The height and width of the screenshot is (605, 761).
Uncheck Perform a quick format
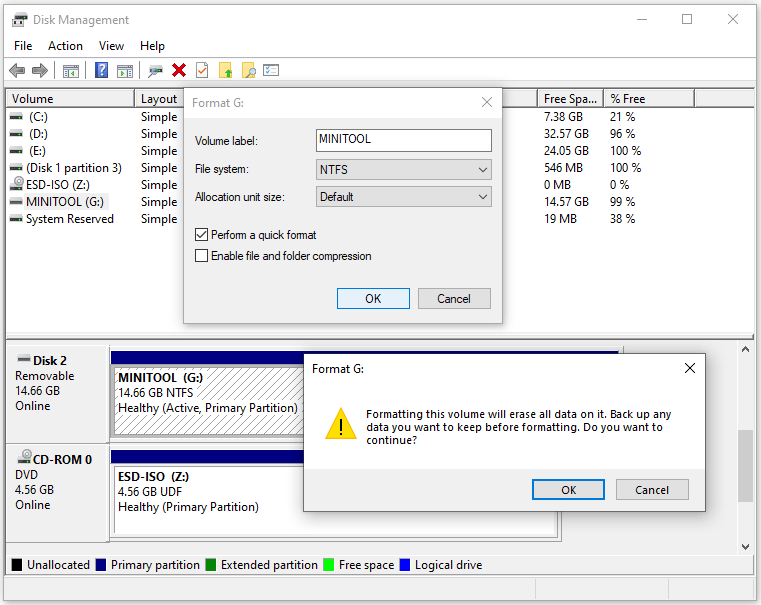pyautogui.click(x=202, y=235)
